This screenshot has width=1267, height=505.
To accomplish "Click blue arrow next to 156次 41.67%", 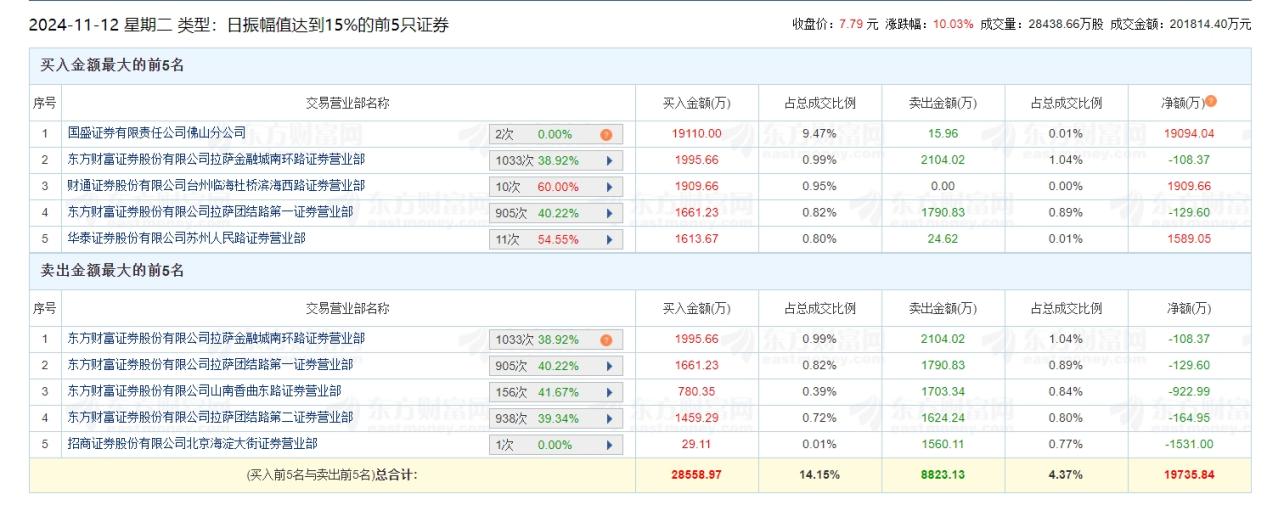I will click(608, 392).
